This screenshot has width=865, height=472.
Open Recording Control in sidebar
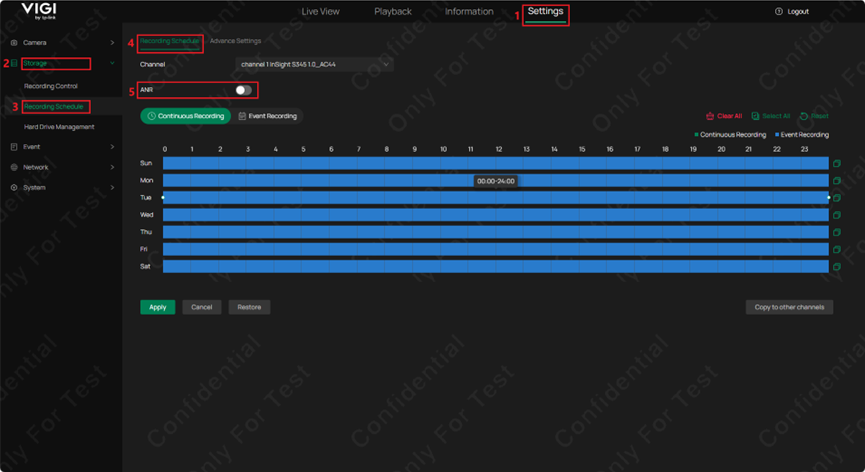[51, 86]
